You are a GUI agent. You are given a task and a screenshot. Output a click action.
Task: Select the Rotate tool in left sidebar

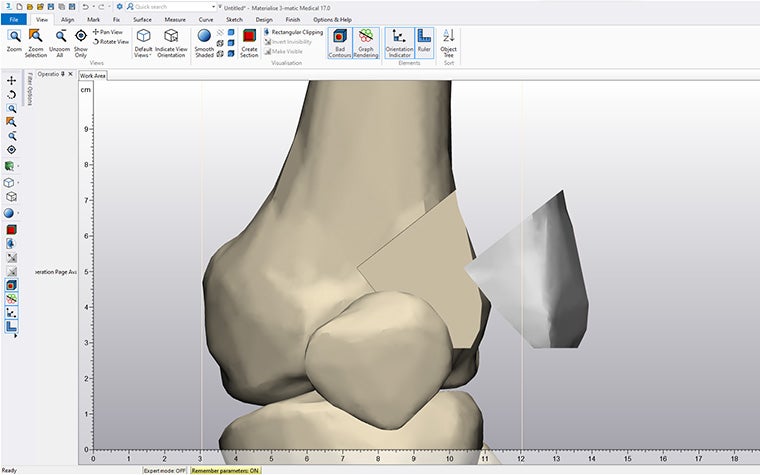12,95
